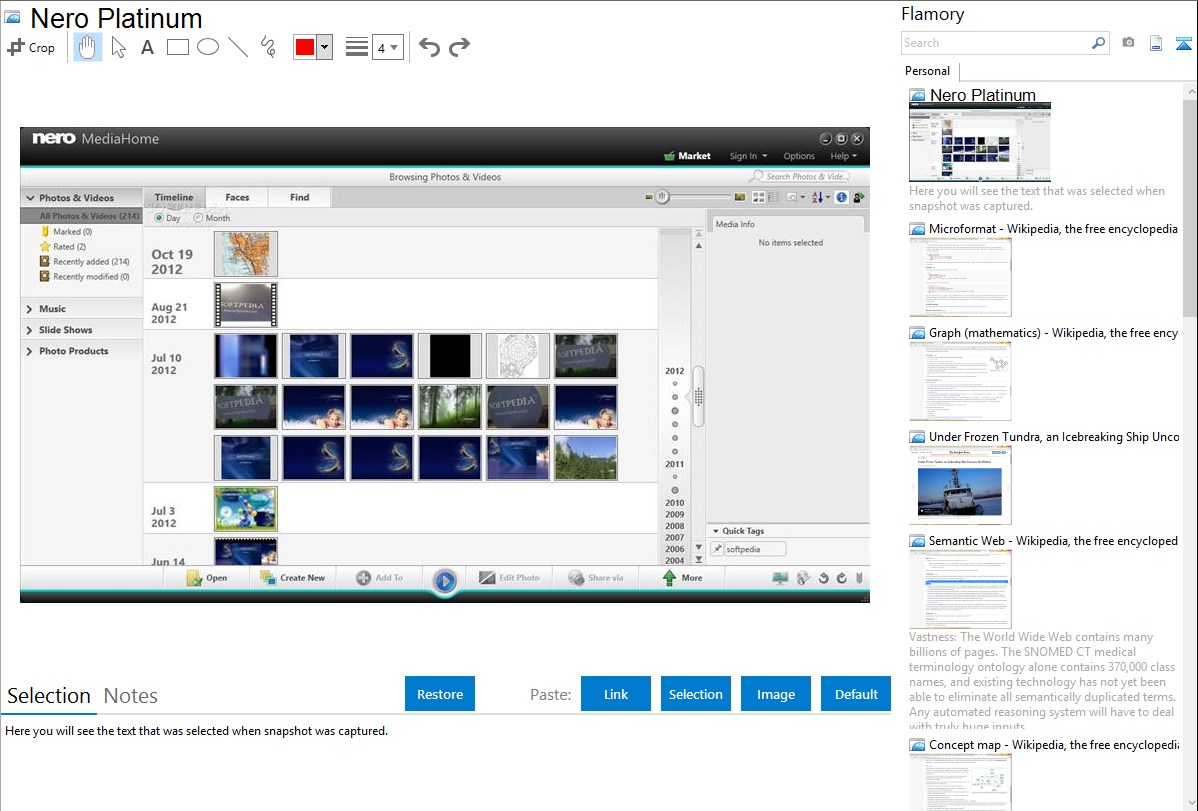Select Semantic Web - Wikipedia snapshot title
This screenshot has height=811, width=1198.
coord(1053,541)
